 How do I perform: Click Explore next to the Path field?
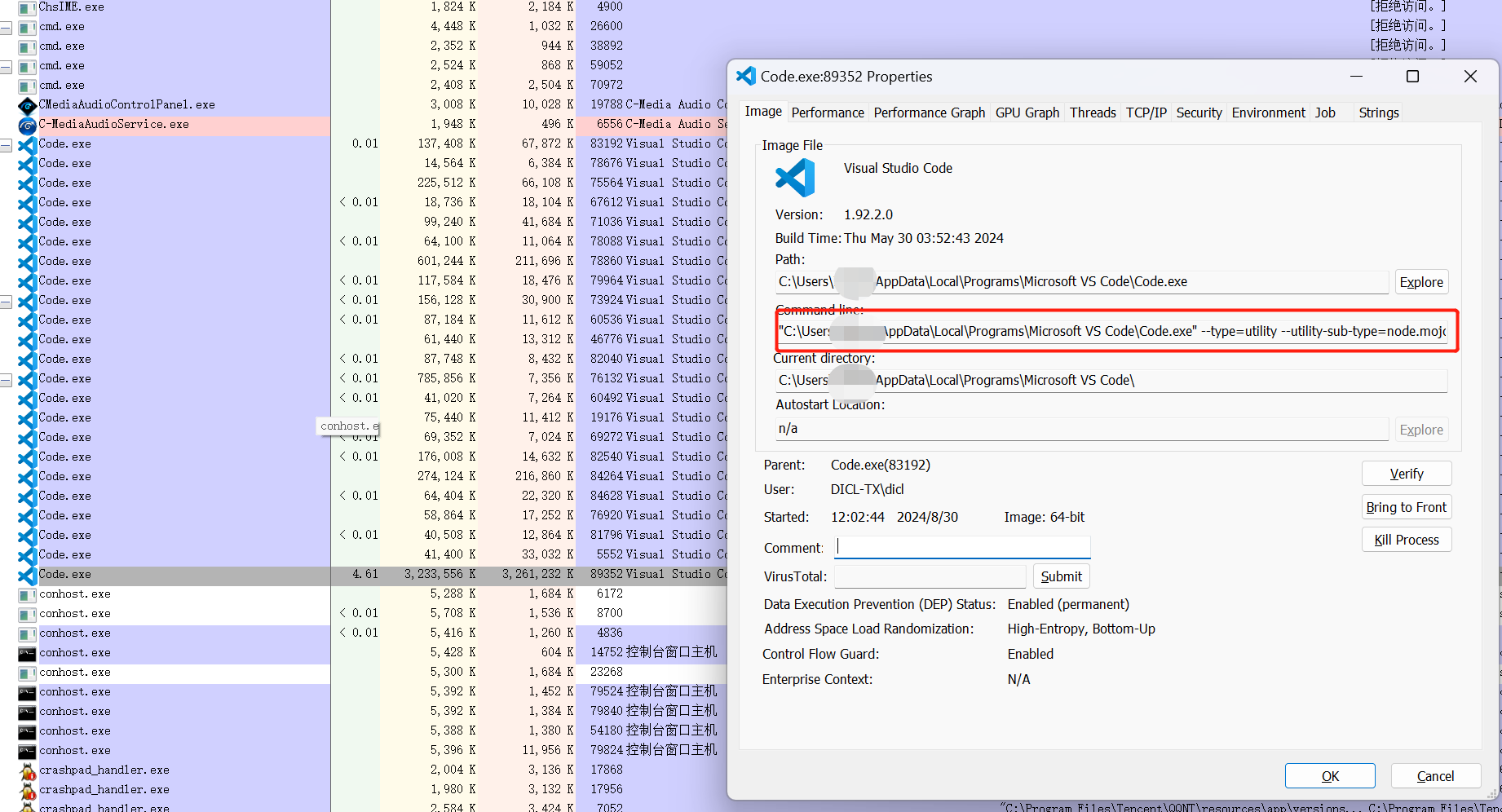tap(1421, 282)
